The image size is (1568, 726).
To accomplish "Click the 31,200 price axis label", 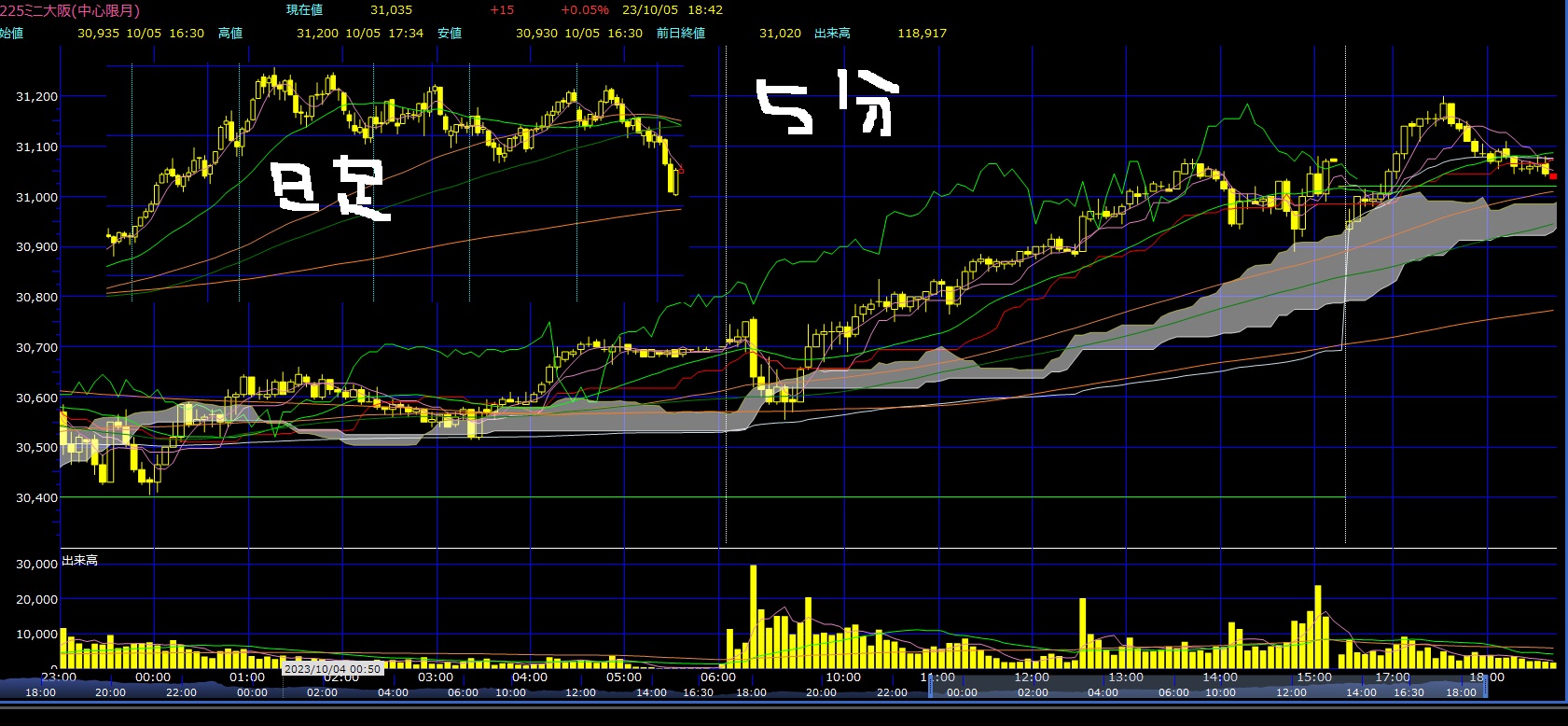I will click(36, 96).
